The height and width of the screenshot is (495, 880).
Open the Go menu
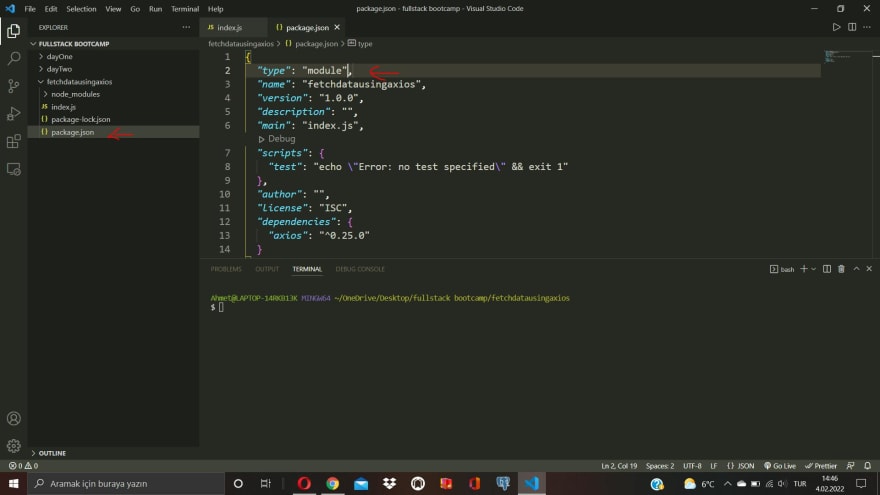135,9
